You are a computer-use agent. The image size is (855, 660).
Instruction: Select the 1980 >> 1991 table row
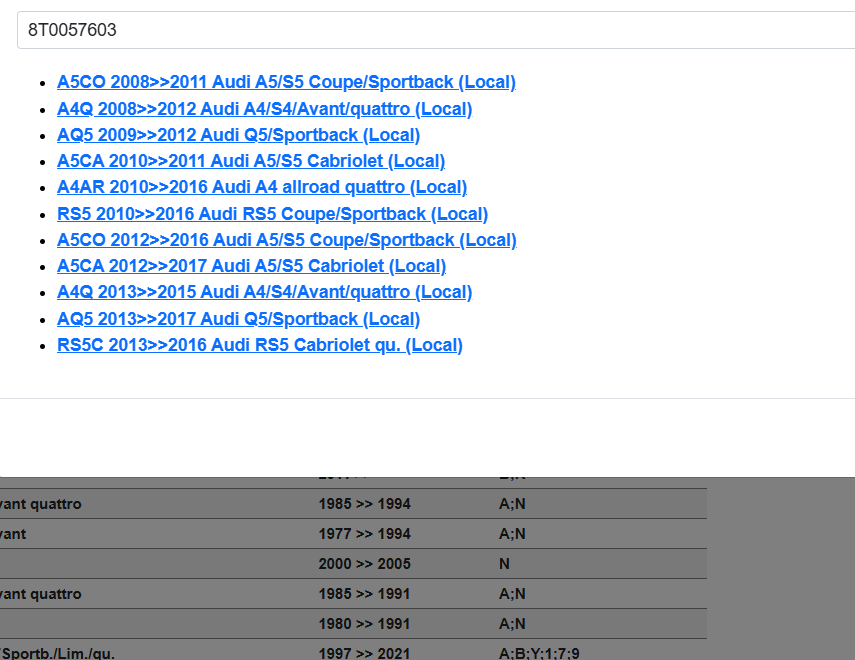coord(364,624)
